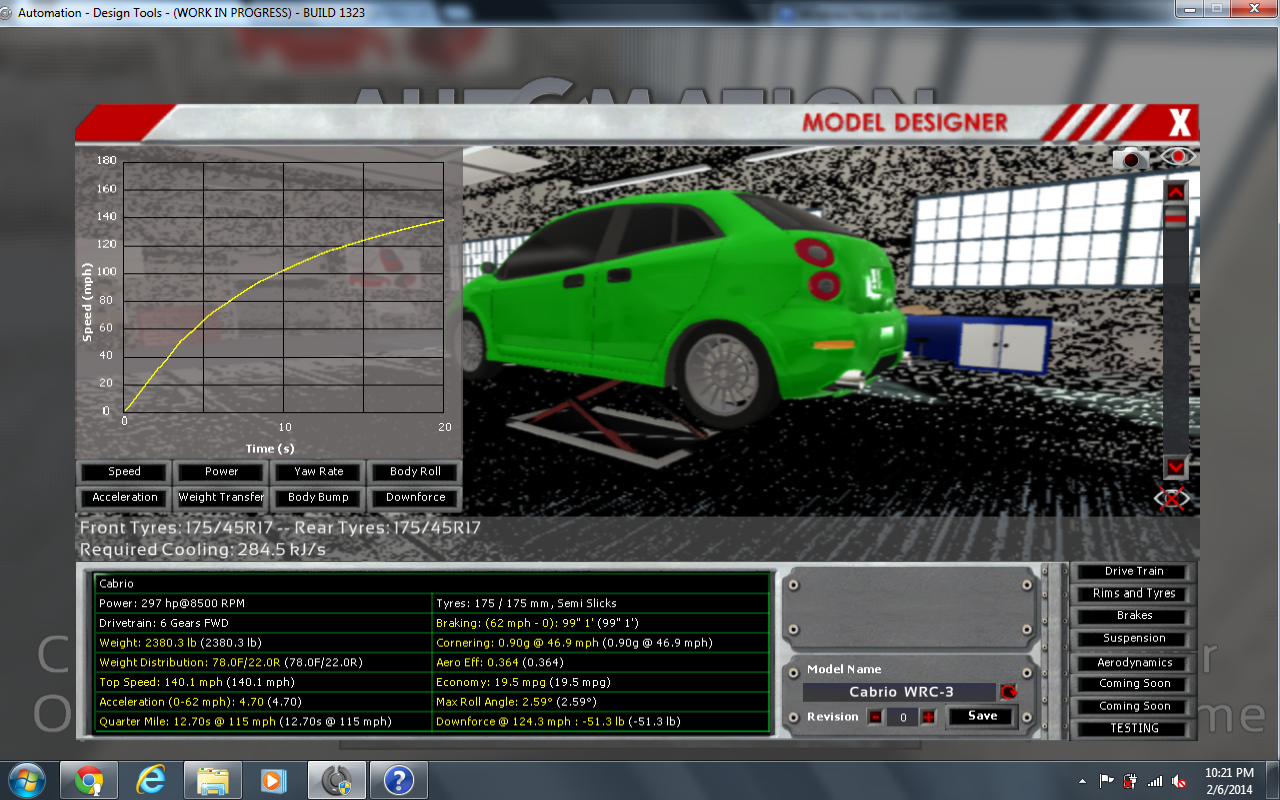Screen dimensions: 1280x800
Task: Click the Economy: 19.5 mpg stat
Action: 600,682
